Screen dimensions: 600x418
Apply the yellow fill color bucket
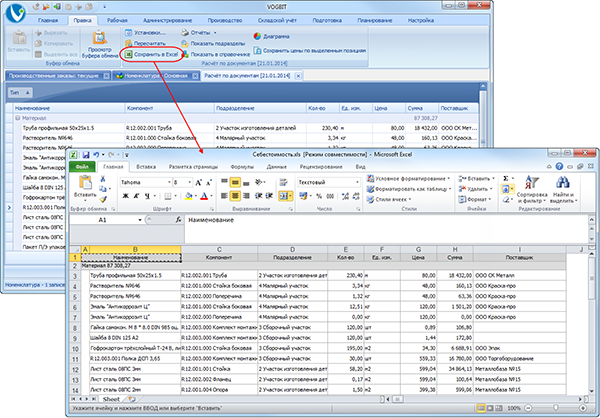coord(188,196)
